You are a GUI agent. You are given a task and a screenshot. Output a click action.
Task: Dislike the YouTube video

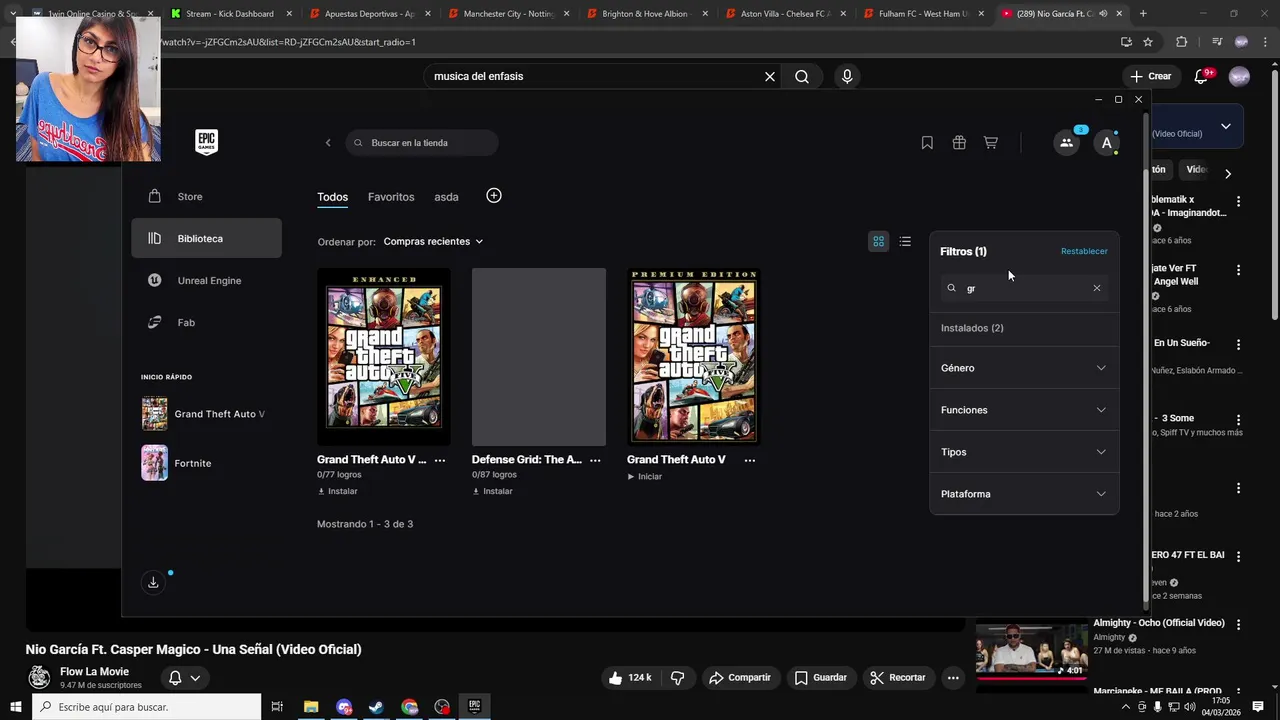(677, 678)
